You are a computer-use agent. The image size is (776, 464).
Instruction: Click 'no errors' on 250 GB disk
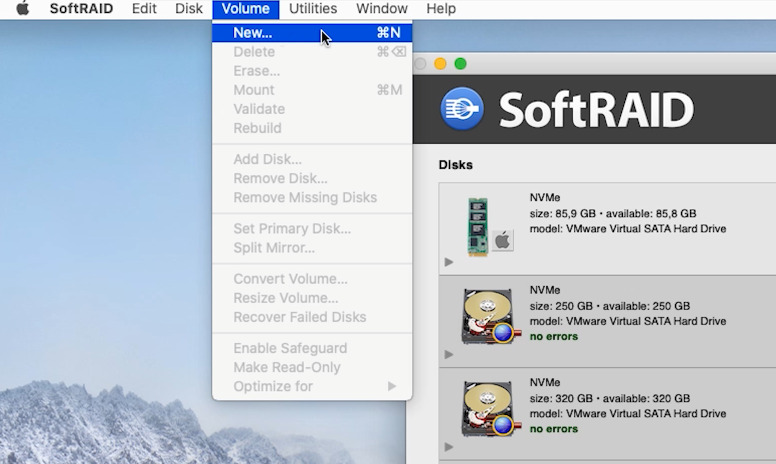coord(554,336)
